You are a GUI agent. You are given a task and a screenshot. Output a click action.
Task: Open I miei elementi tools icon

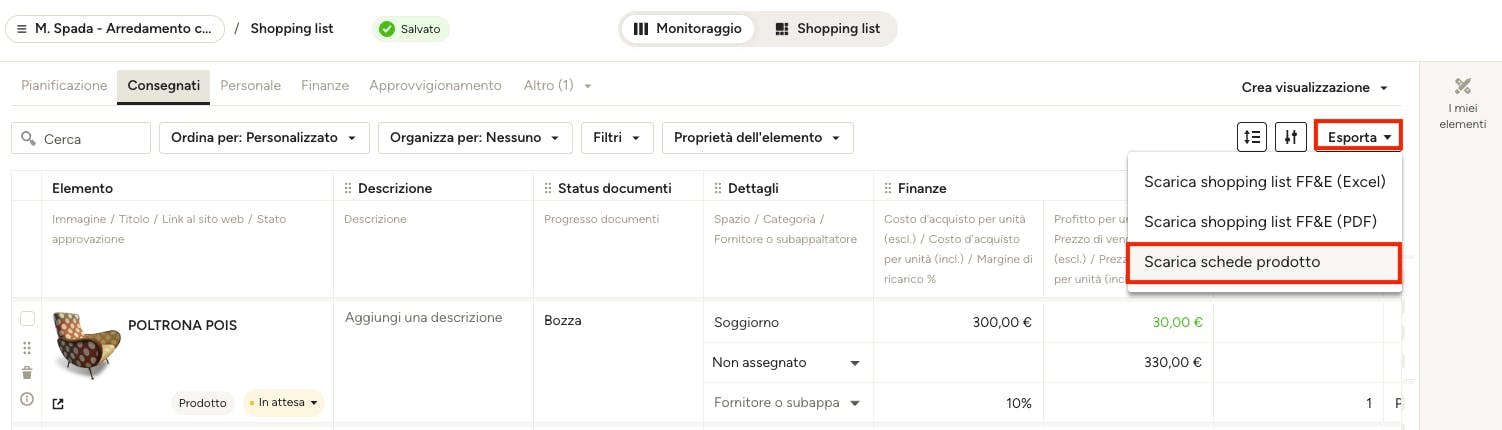coord(1463,87)
